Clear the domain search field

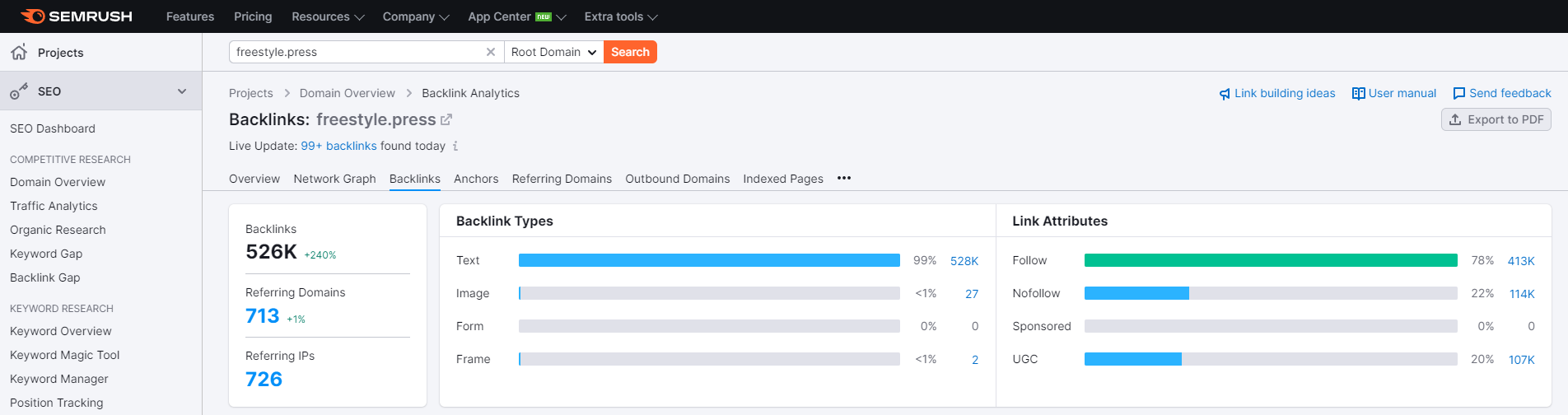click(x=491, y=52)
